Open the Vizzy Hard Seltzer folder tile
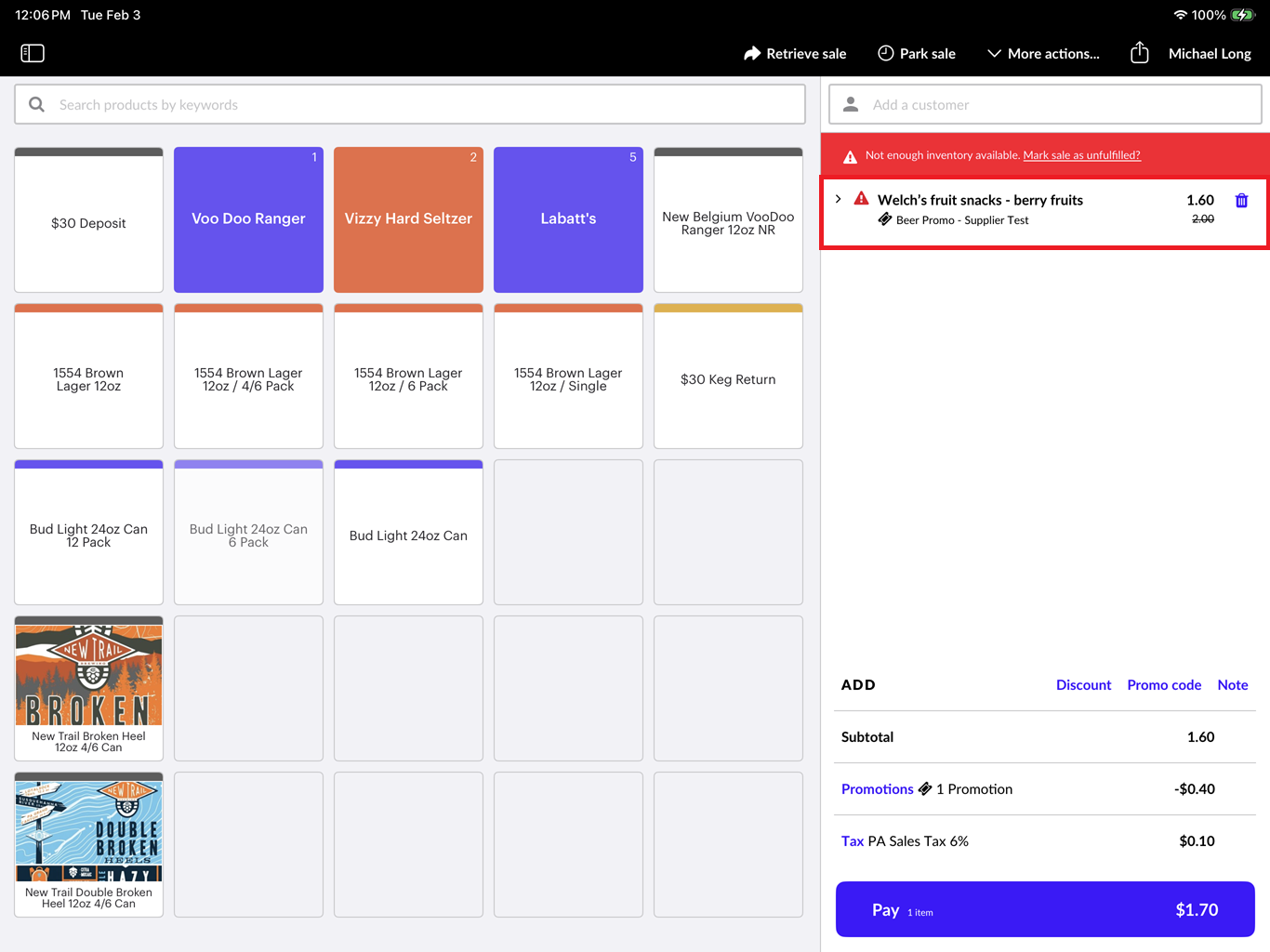The width and height of the screenshot is (1270, 952). pos(408,220)
